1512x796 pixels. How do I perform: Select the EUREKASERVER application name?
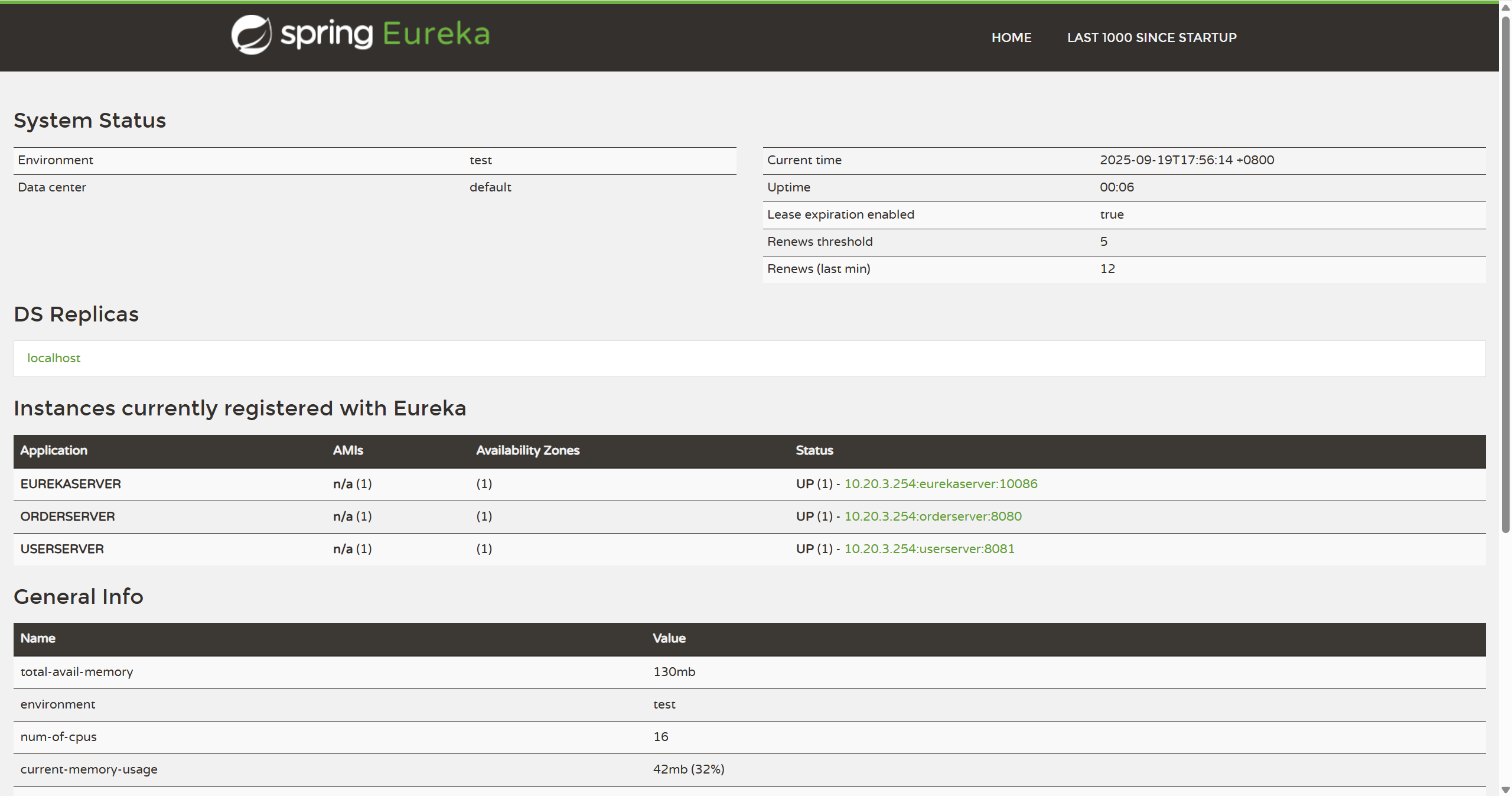[x=70, y=484]
